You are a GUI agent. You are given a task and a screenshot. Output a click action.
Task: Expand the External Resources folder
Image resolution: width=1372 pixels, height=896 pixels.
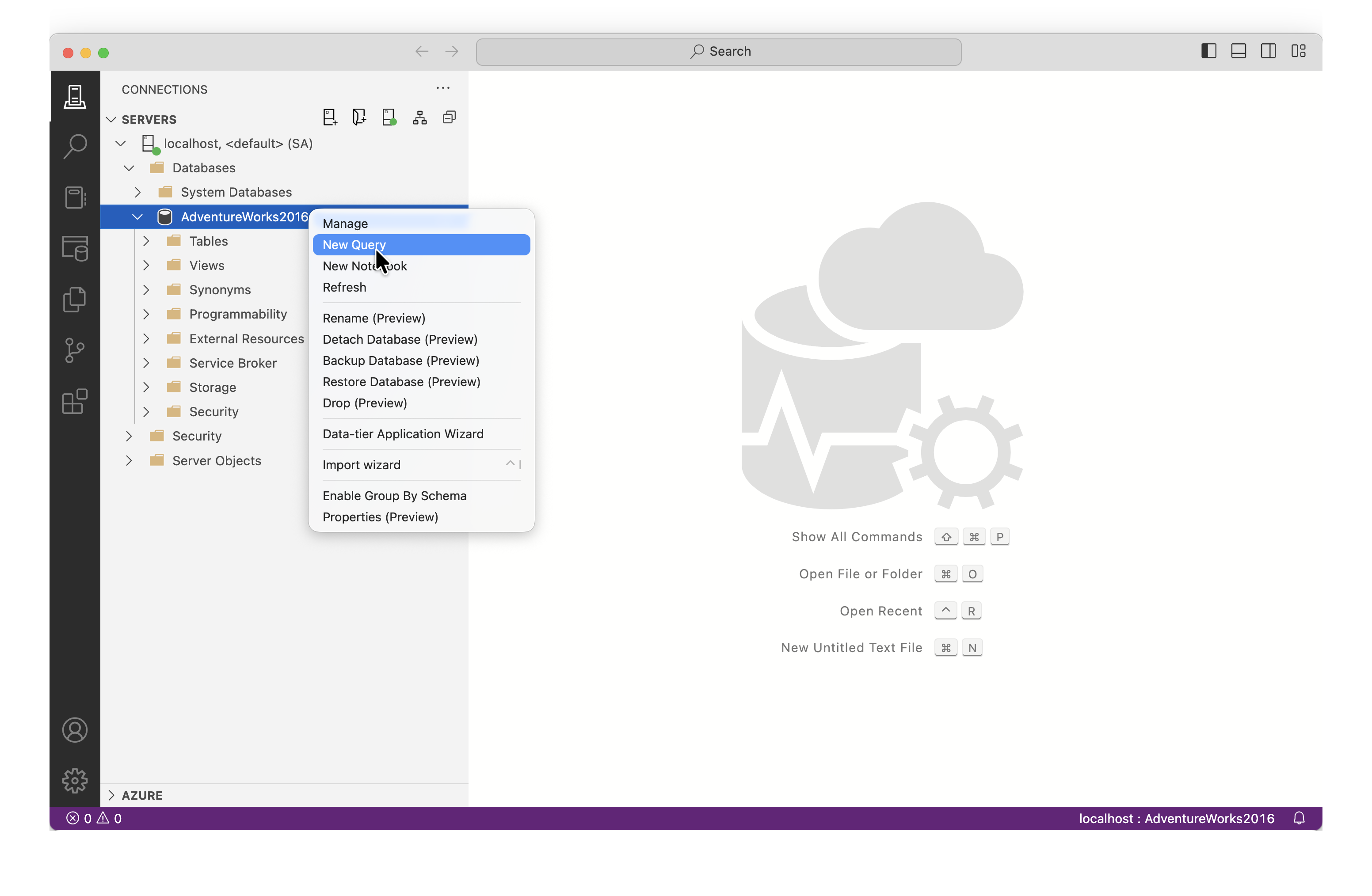(146, 339)
